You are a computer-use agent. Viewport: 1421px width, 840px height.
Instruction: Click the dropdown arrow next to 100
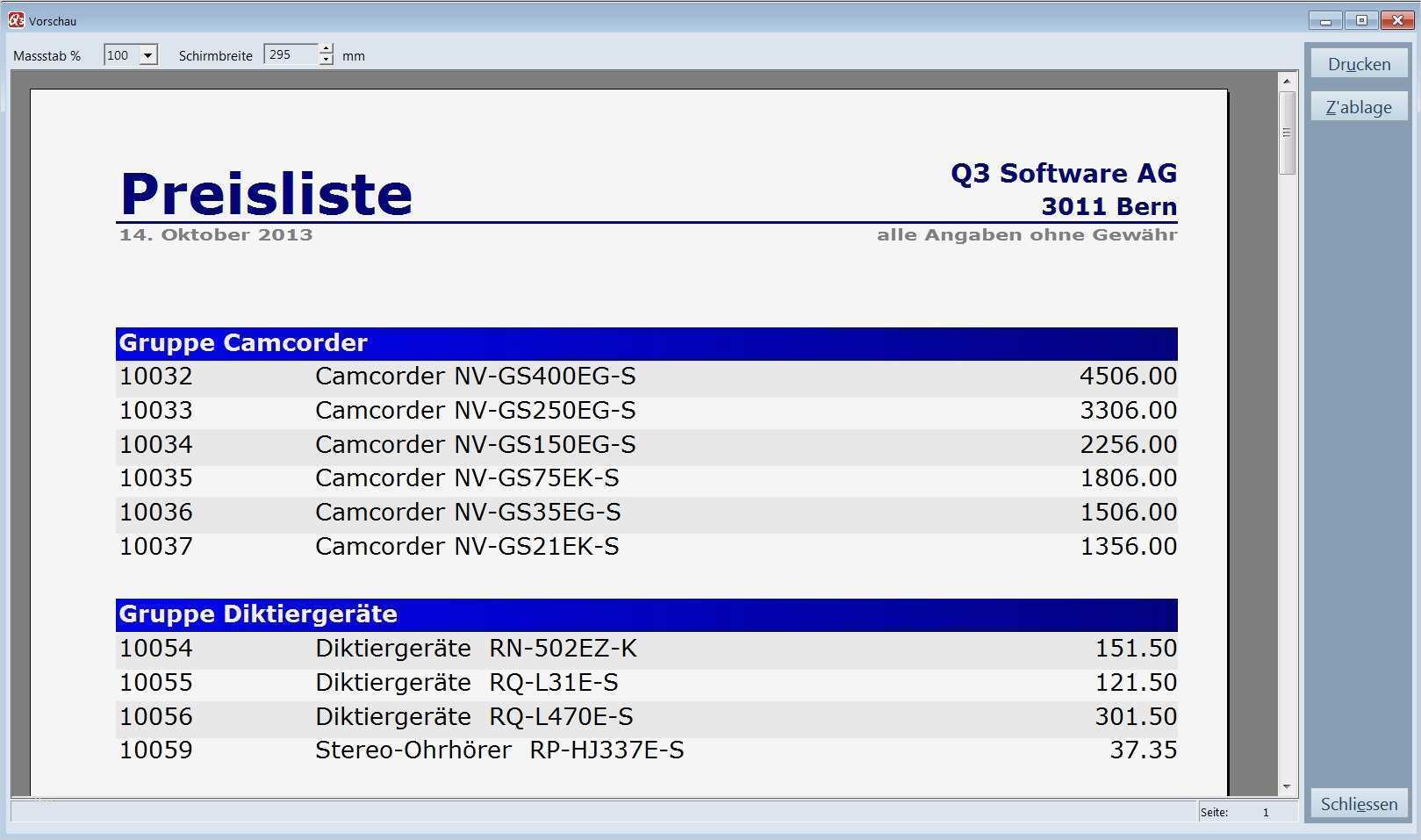(149, 54)
